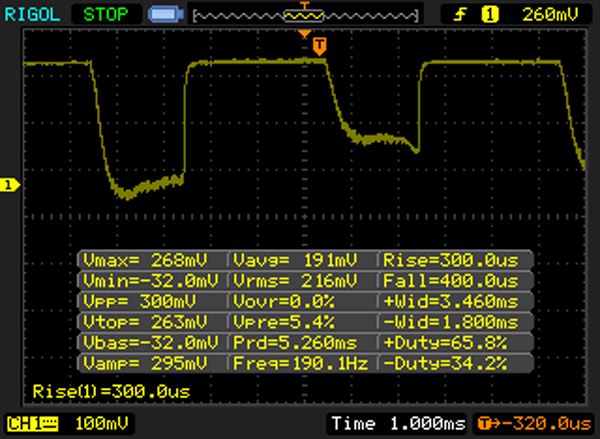Click the orange trigger point triangle at top

coord(305,34)
